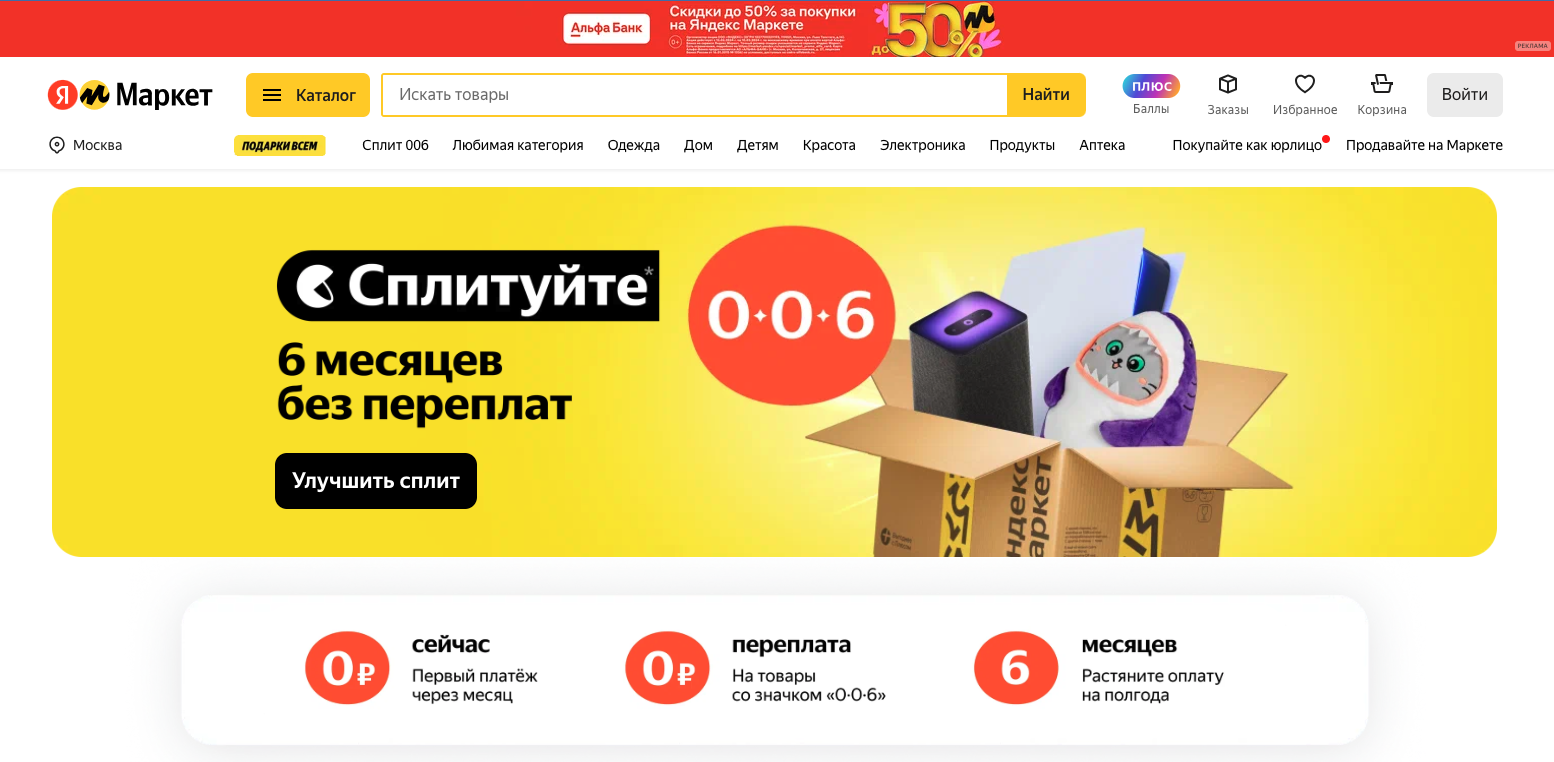Click the Найти search button
Image resolution: width=1554 pixels, height=762 pixels.
[1046, 95]
